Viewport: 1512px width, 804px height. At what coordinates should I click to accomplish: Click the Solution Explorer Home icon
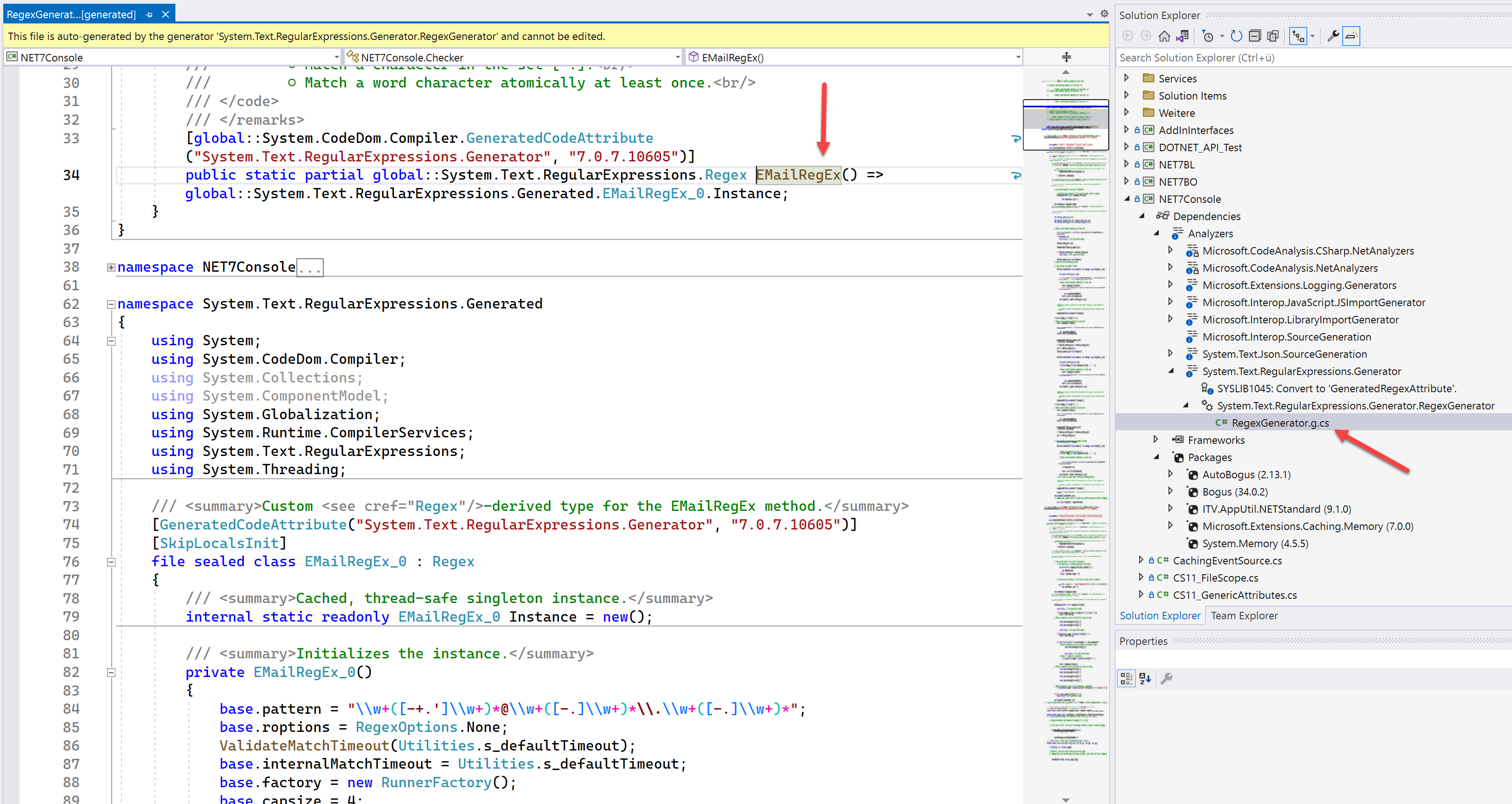pos(1164,36)
